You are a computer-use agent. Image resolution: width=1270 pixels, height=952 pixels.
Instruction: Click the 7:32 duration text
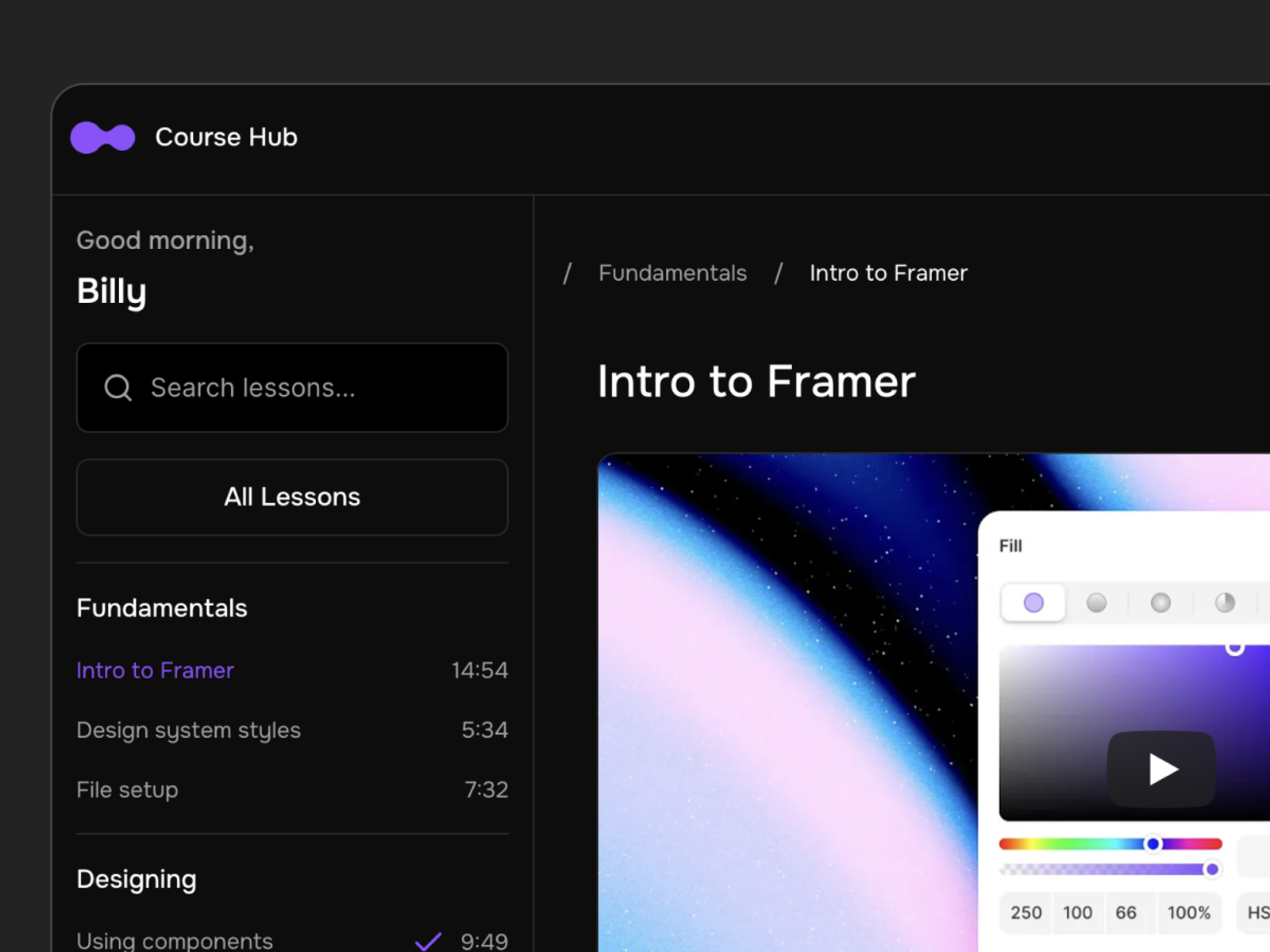[486, 789]
